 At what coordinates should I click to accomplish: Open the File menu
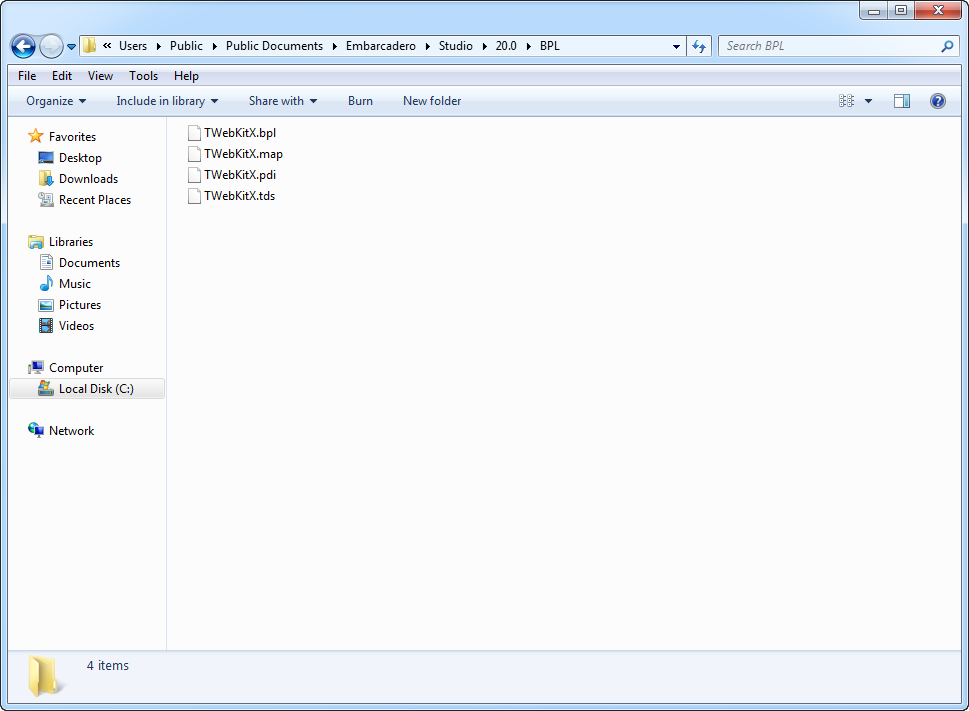pyautogui.click(x=27, y=76)
